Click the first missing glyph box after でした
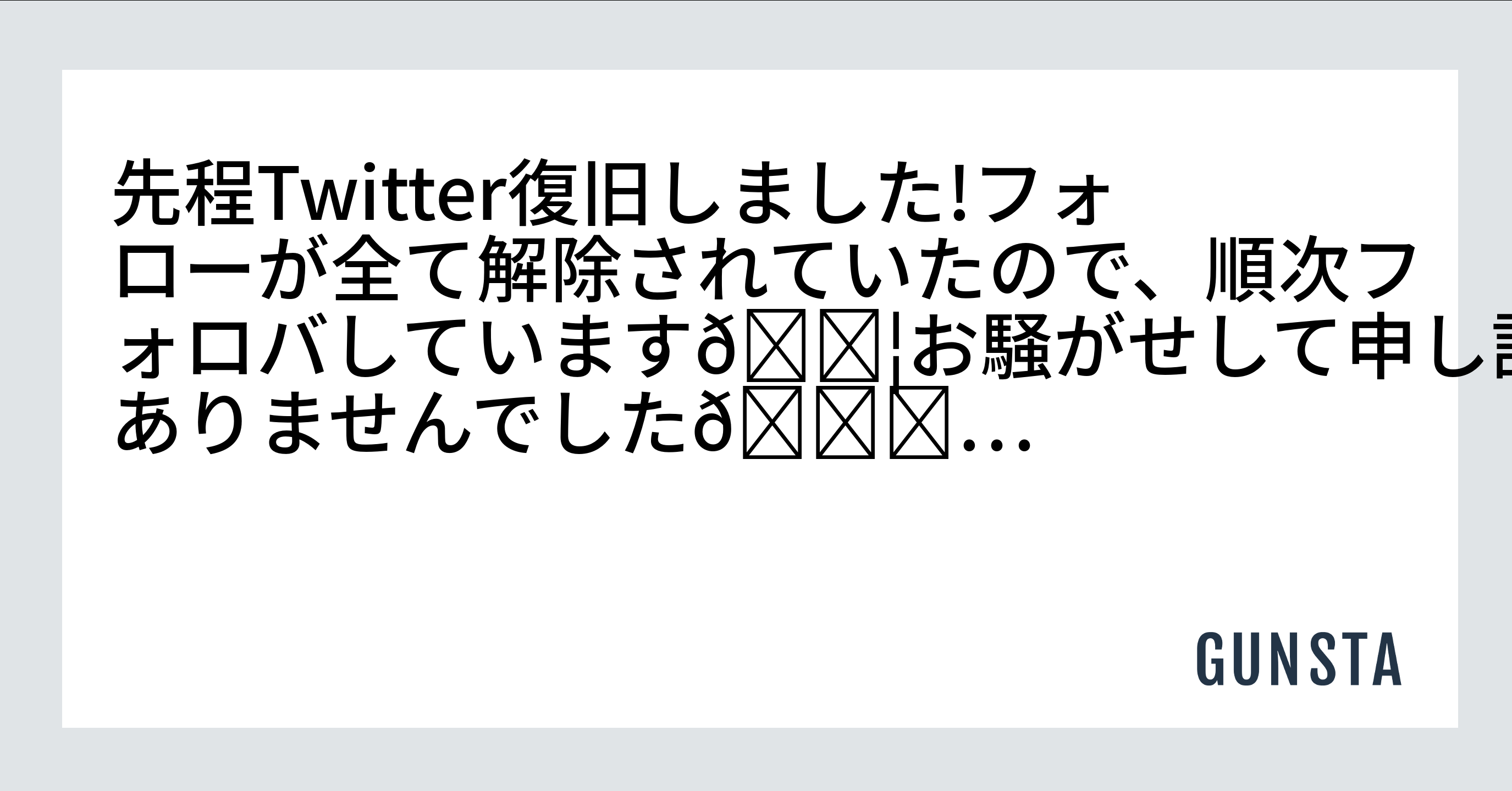This screenshot has width=1512, height=791. click(771, 421)
